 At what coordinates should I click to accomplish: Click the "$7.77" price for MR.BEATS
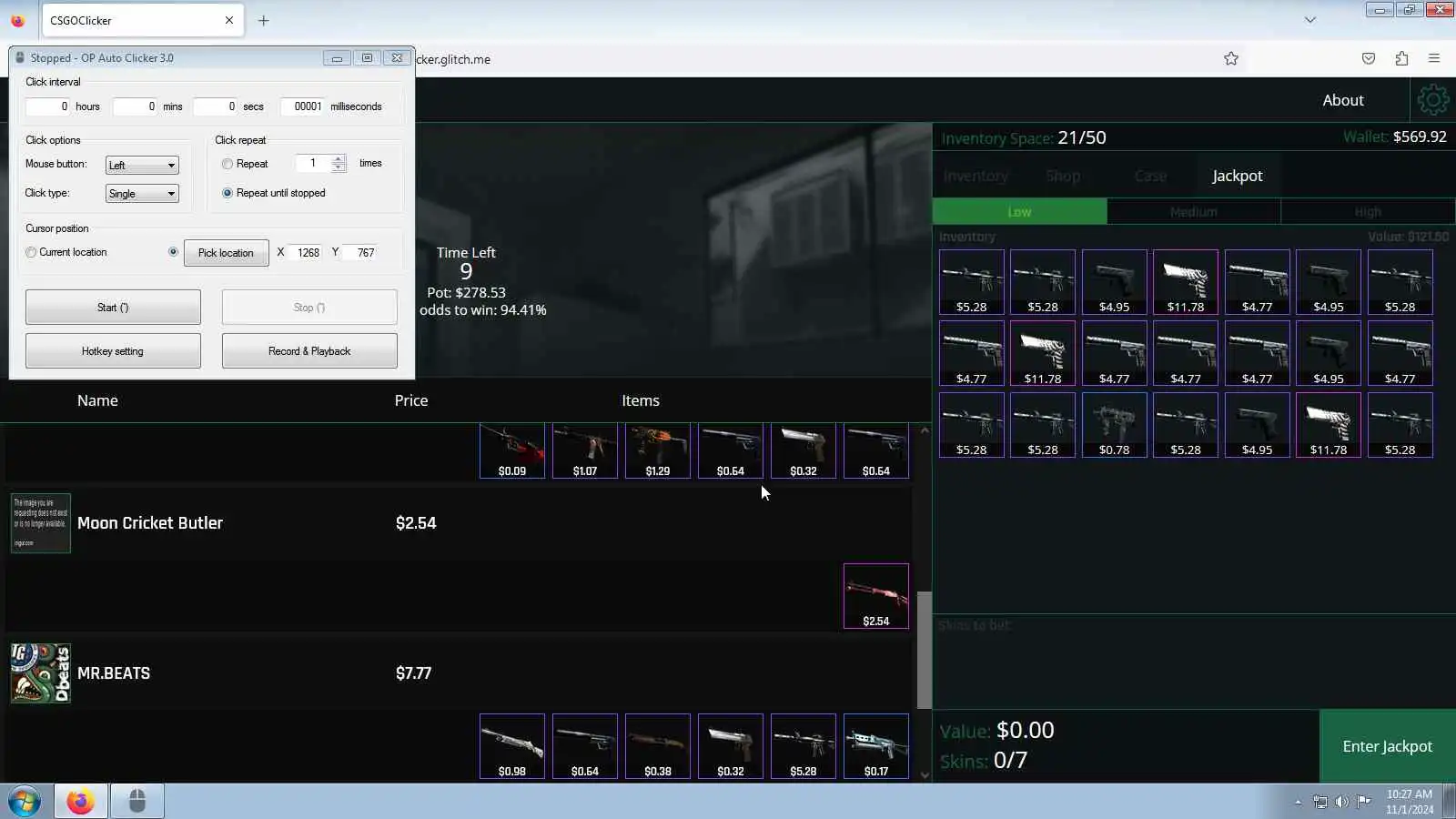click(x=414, y=673)
